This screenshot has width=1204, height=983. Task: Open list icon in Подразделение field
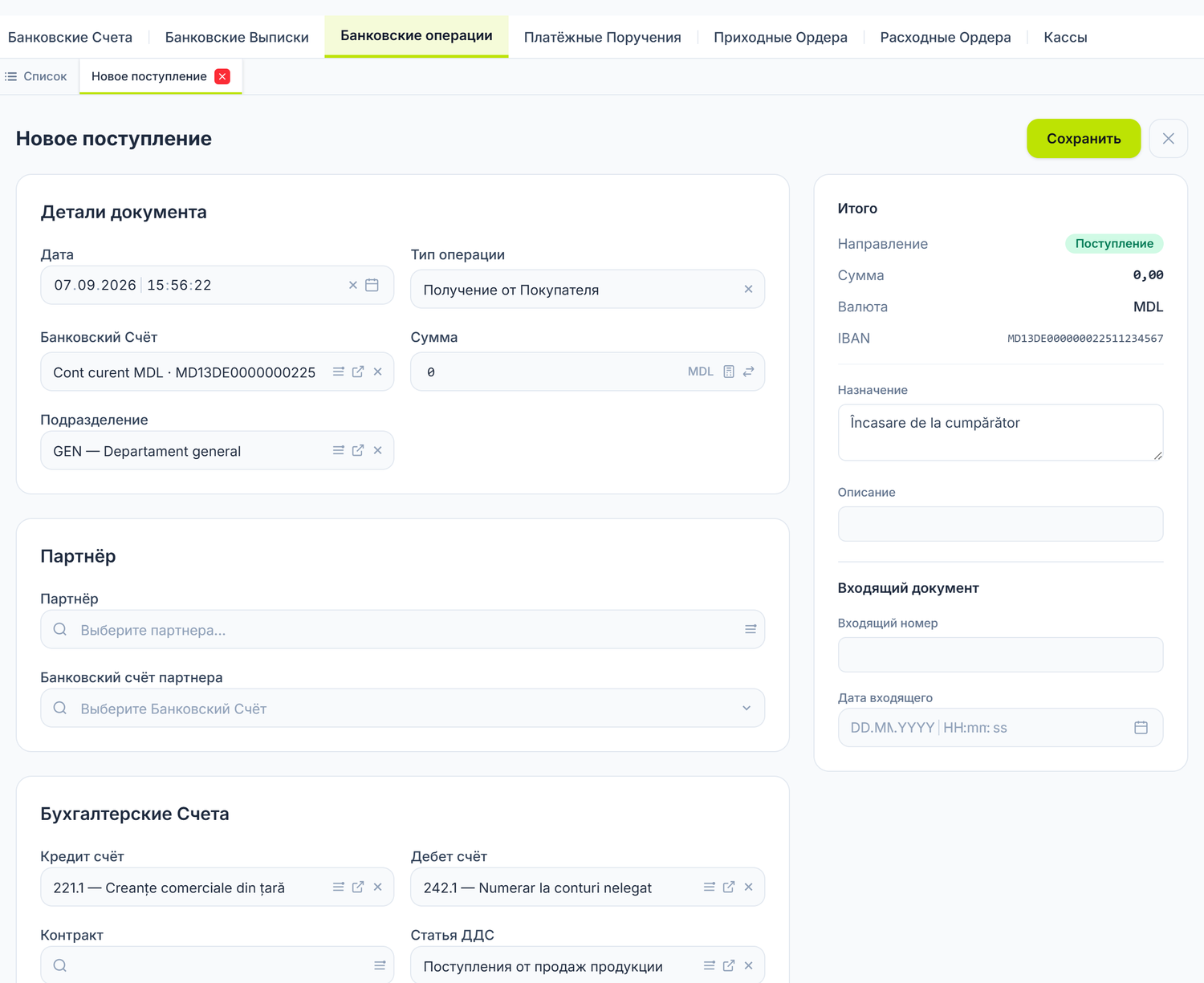pos(339,450)
